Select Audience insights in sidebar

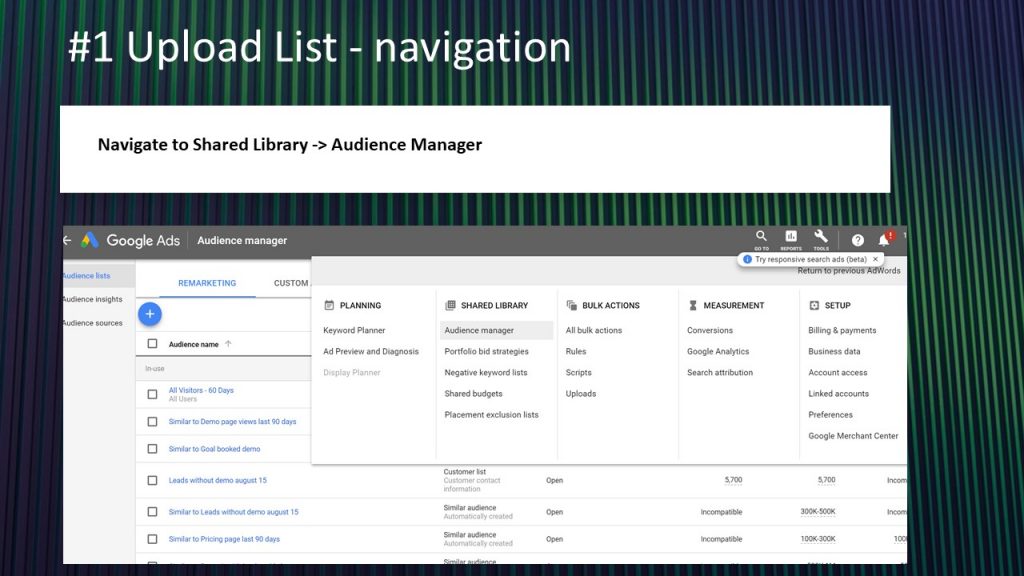pos(92,299)
